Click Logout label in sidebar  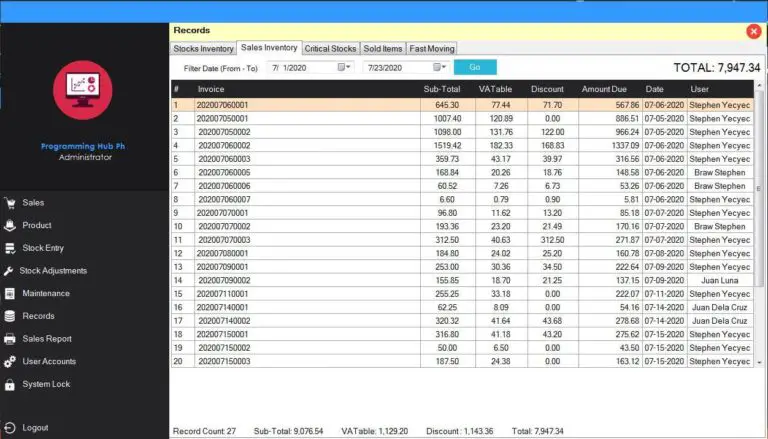(35, 428)
